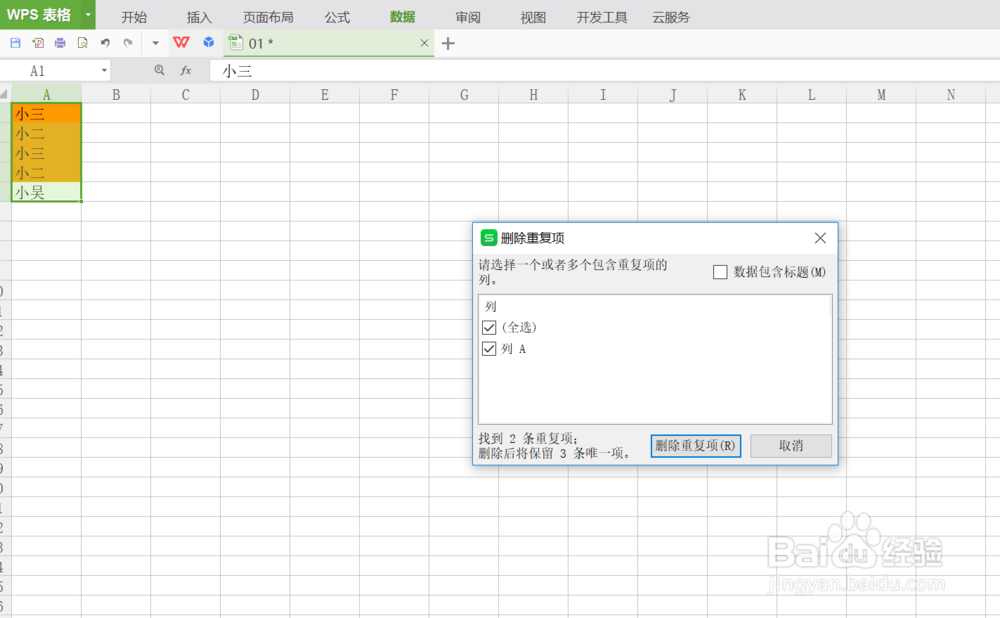This screenshot has height=618, width=1000.
Task: Click cell A5 containing 小吴
Action: pos(46,192)
